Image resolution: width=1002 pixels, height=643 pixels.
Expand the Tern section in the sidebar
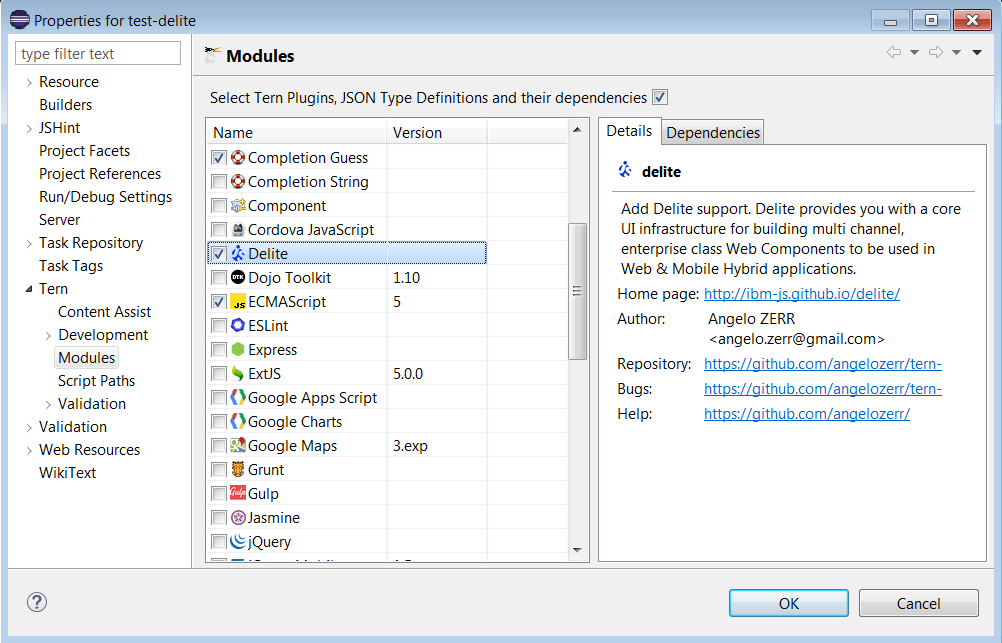(27, 288)
